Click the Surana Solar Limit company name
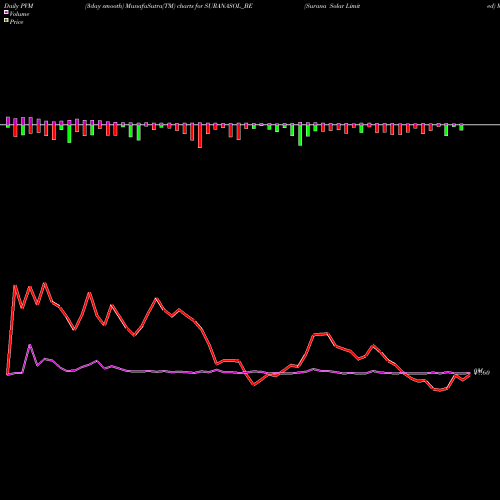Image resolution: width=500 pixels, height=500 pixels. pyautogui.click(x=332, y=6)
